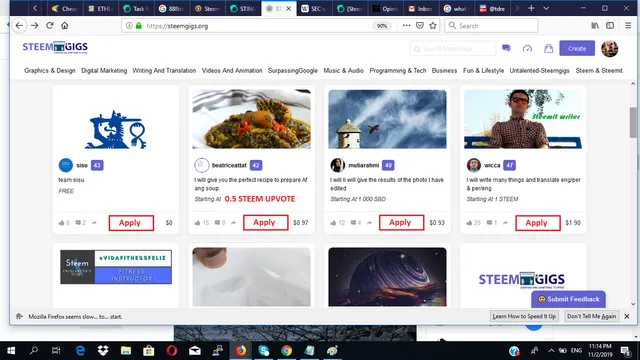The image size is (640, 360).
Task: Open page actions three-dot menu
Action: click(x=406, y=26)
